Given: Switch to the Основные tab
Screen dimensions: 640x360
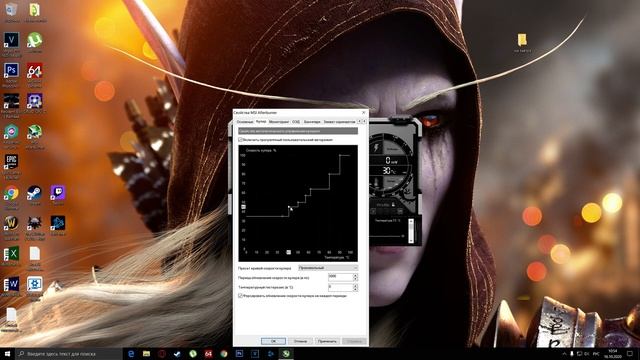Looking at the screenshot, I should pyautogui.click(x=245, y=122).
